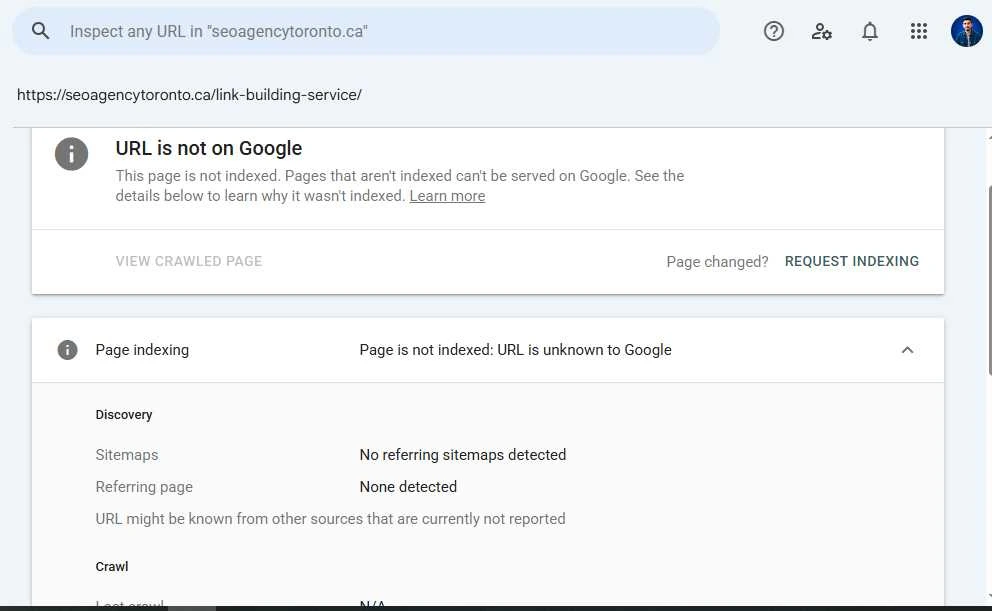Click the Referring page None detected value
992x611 pixels.
click(x=408, y=487)
